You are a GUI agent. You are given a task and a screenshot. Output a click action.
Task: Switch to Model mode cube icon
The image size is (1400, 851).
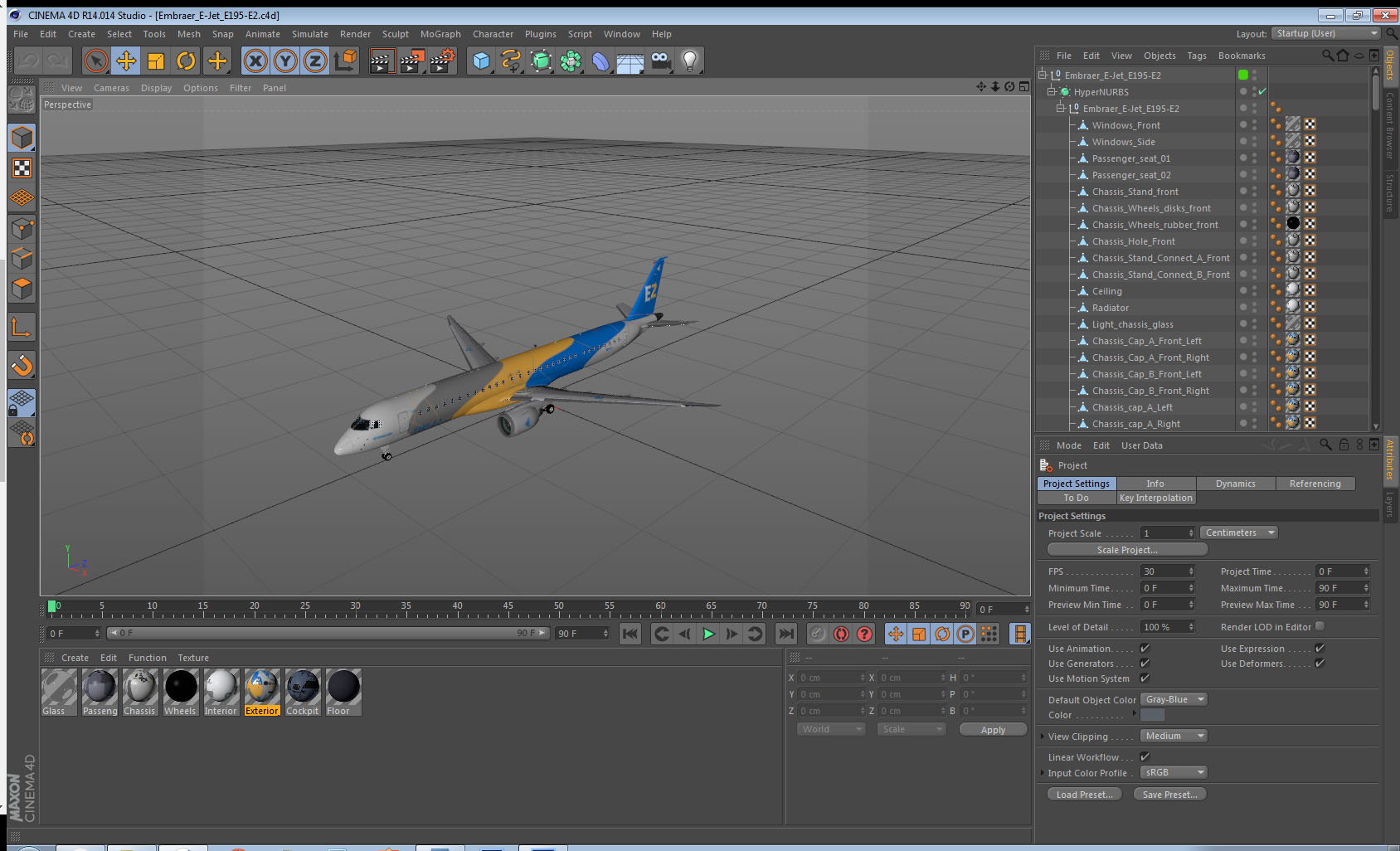tap(22, 138)
